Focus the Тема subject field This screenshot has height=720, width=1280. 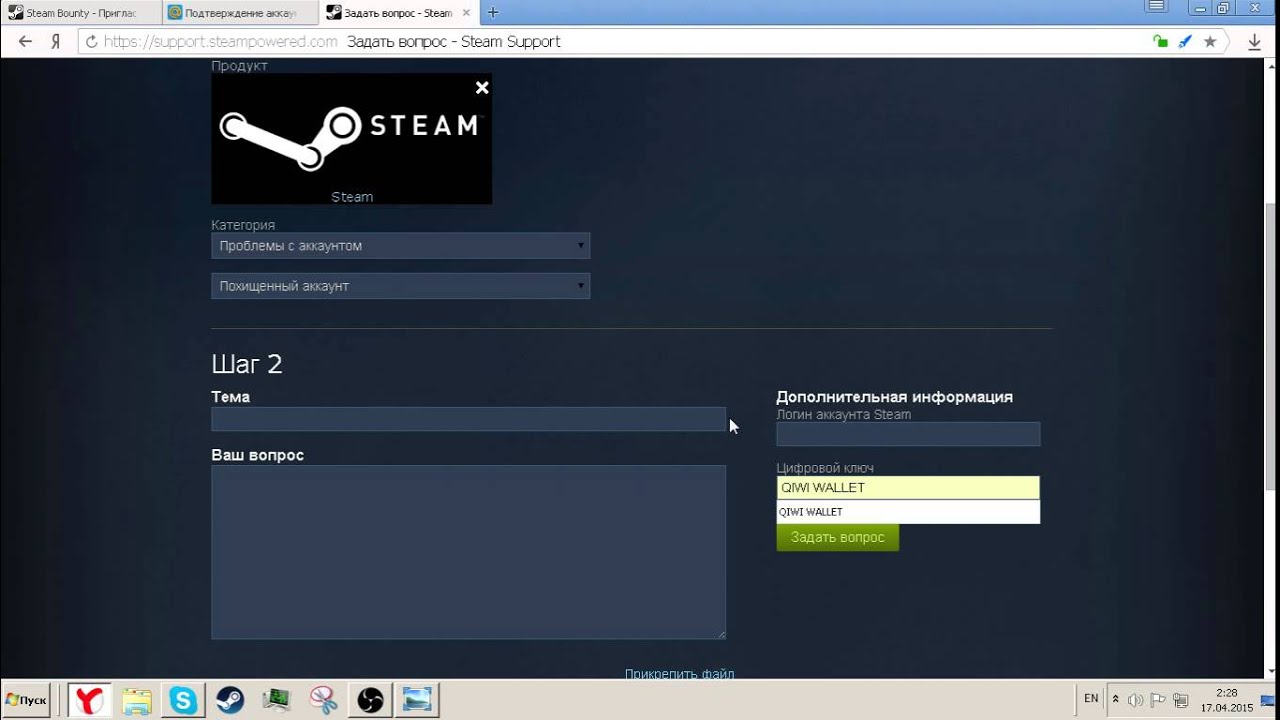468,419
